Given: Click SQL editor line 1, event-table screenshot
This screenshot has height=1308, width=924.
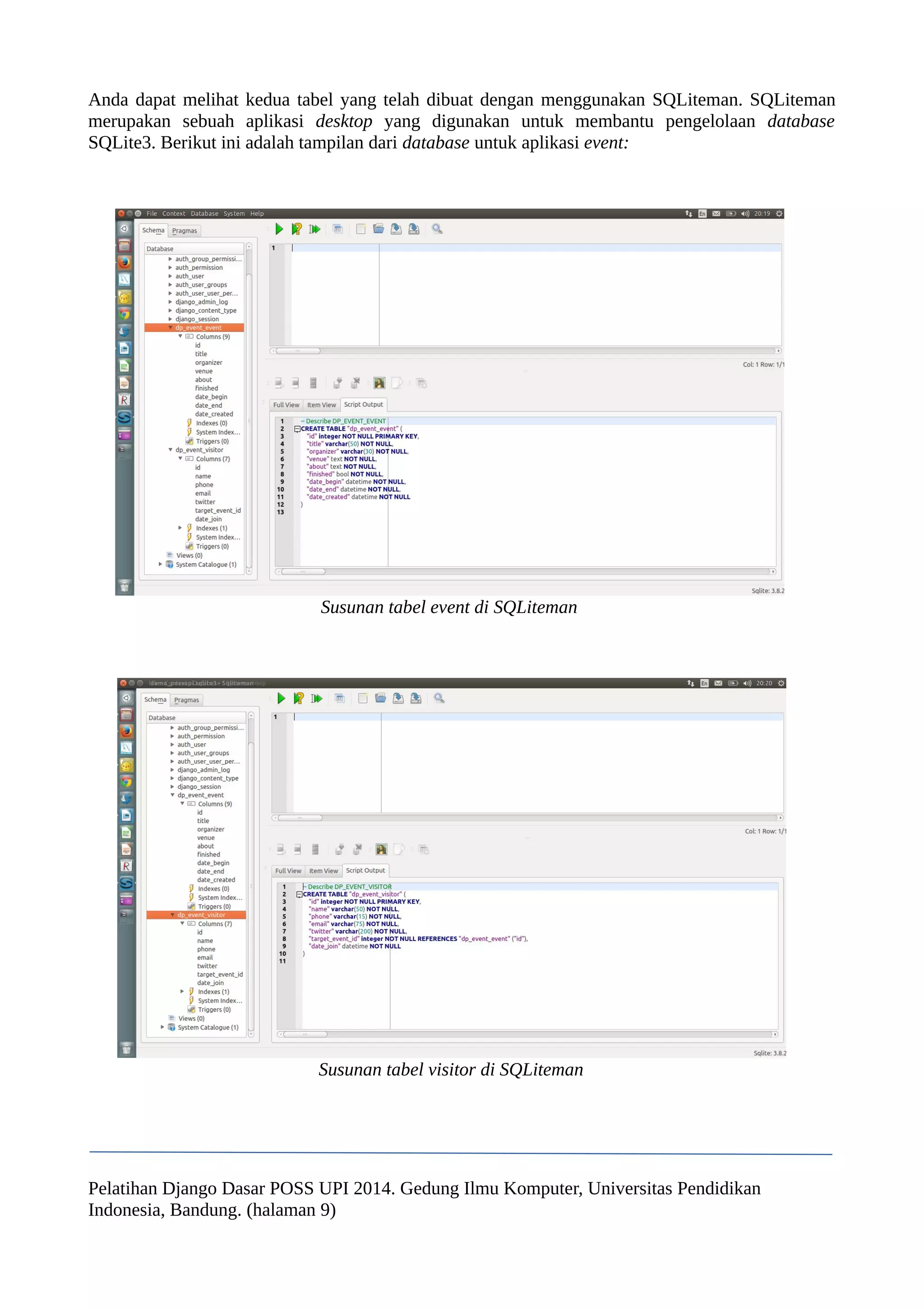Looking at the screenshot, I should coord(536,248).
